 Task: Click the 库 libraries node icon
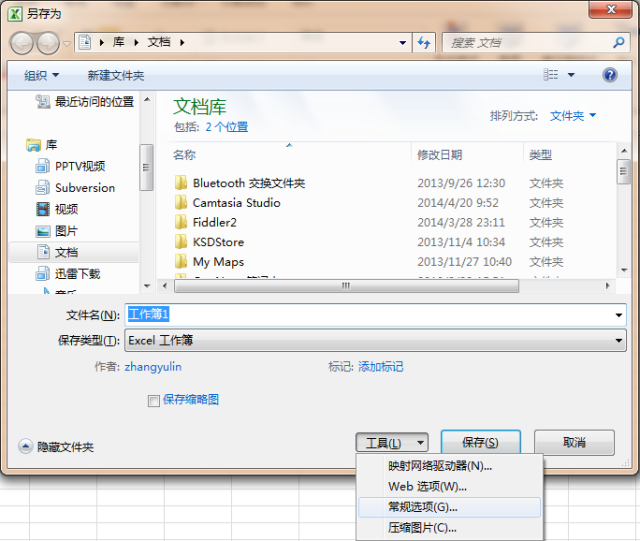pyautogui.click(x=33, y=145)
